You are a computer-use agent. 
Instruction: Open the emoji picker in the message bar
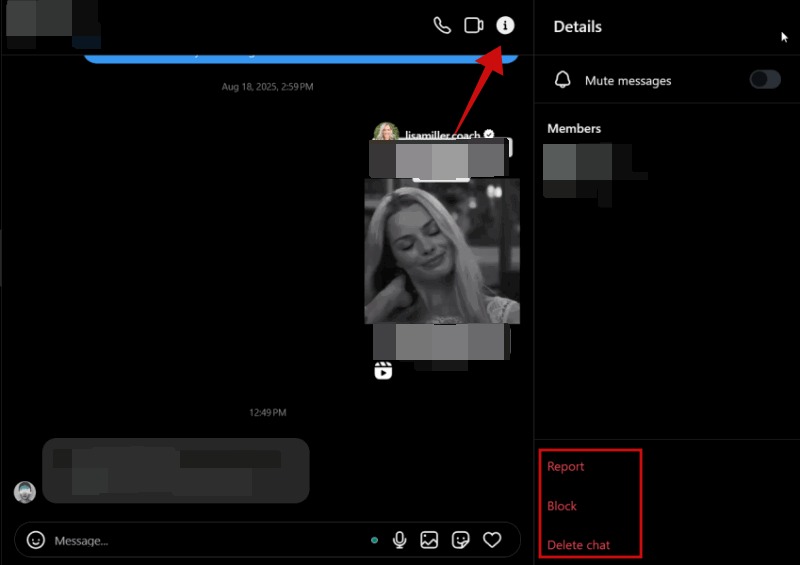point(36,540)
